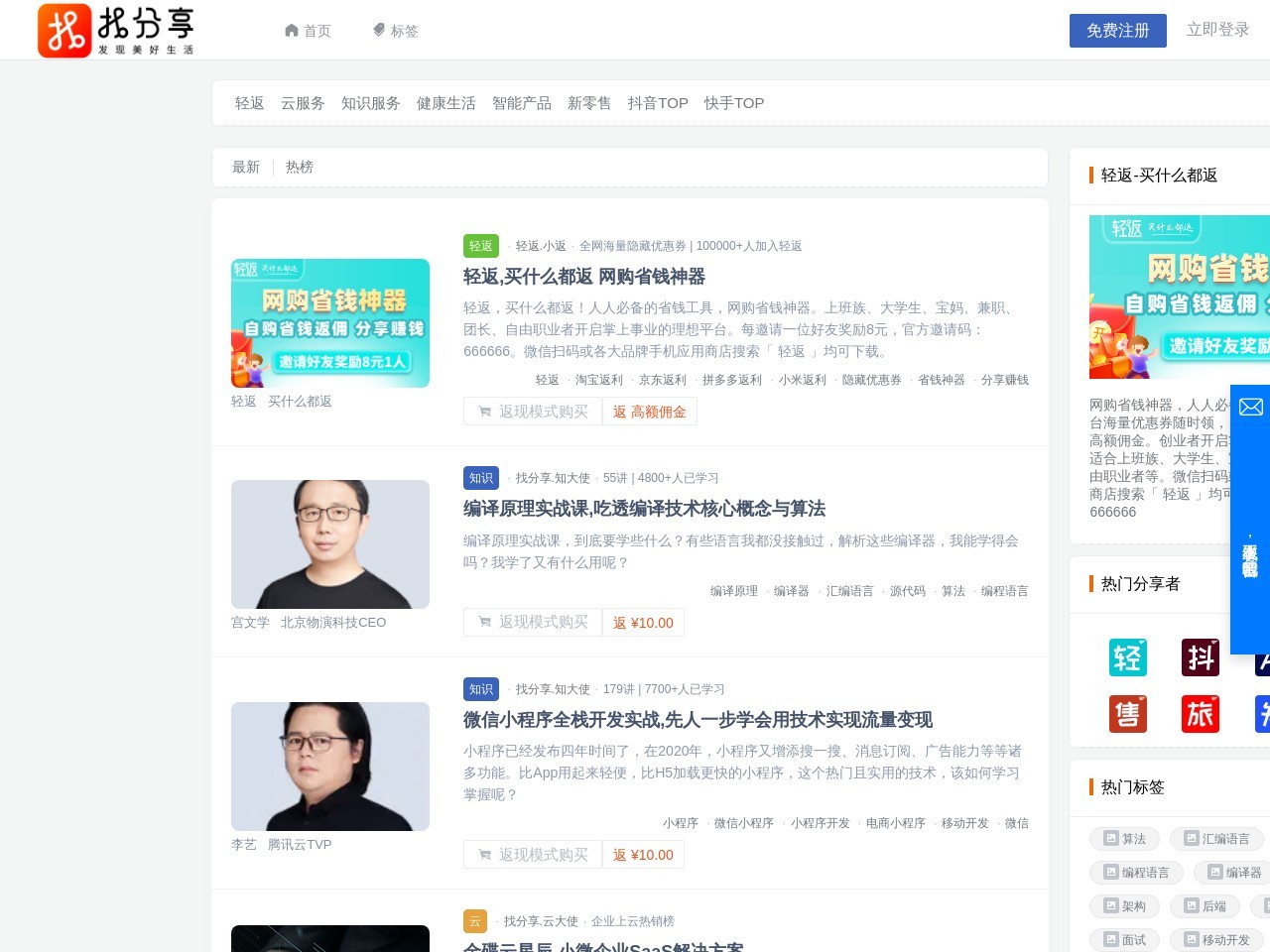
Task: Click the 轻返 网购省钱神器 banner thumbnail
Action: pyautogui.click(x=330, y=323)
